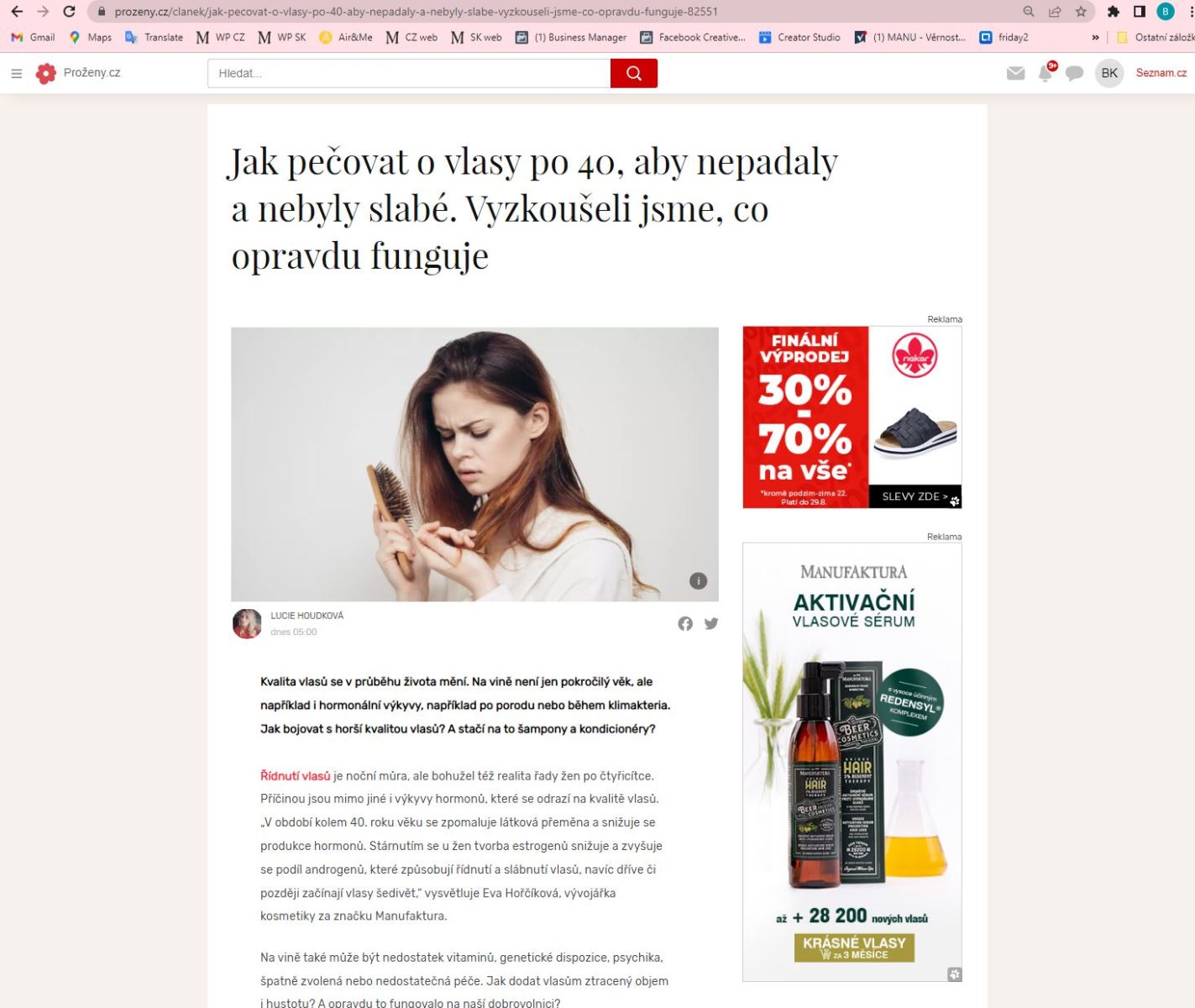Share the article on Facebook

click(685, 623)
